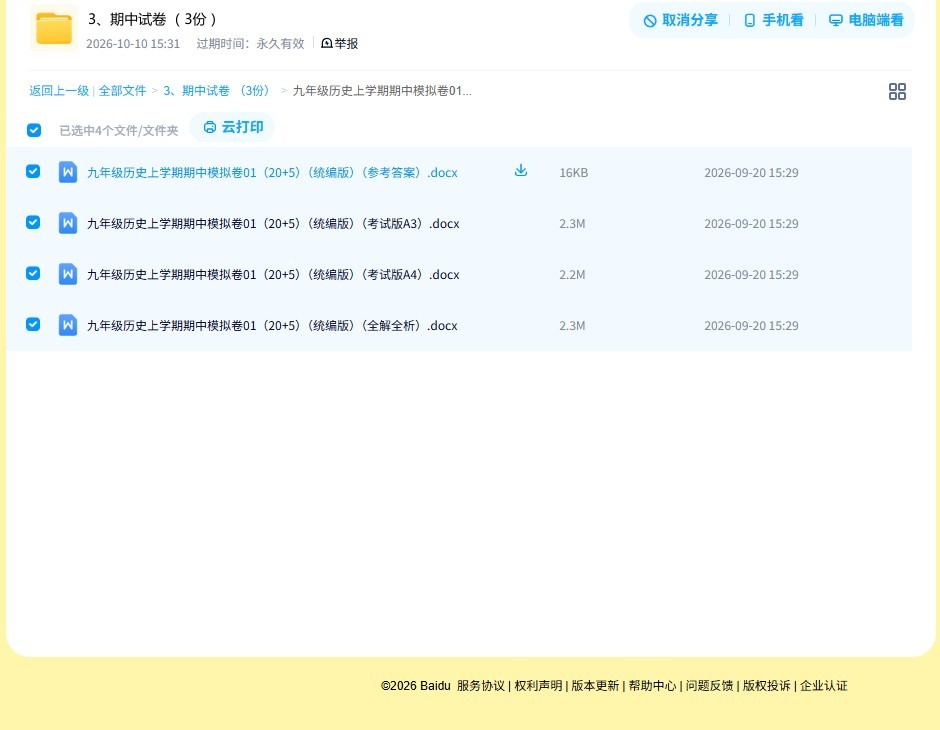
Task: Navigate to 全部文件 breadcrumb
Action: [x=122, y=91]
